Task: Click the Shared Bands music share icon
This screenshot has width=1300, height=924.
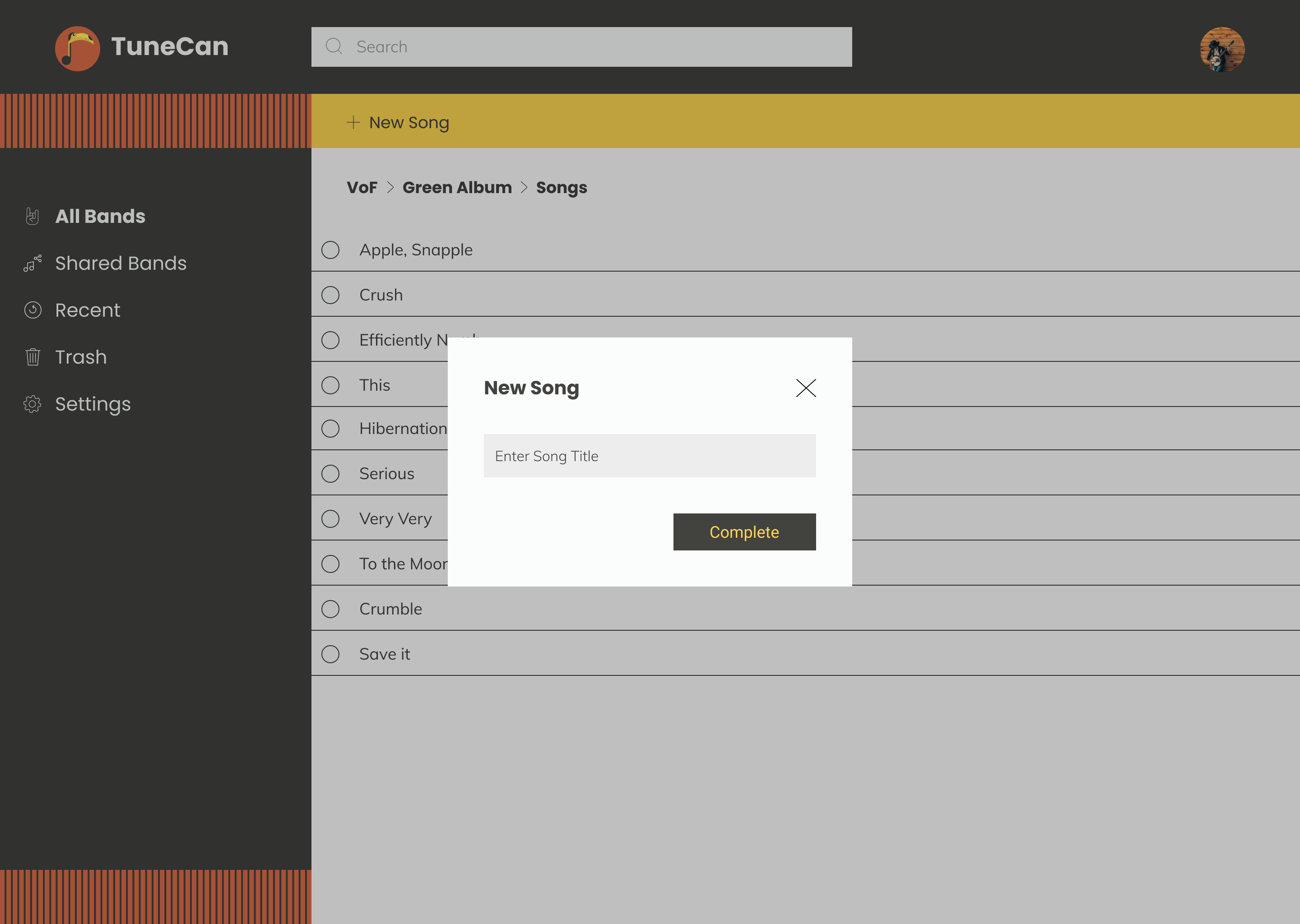Action: click(x=32, y=263)
